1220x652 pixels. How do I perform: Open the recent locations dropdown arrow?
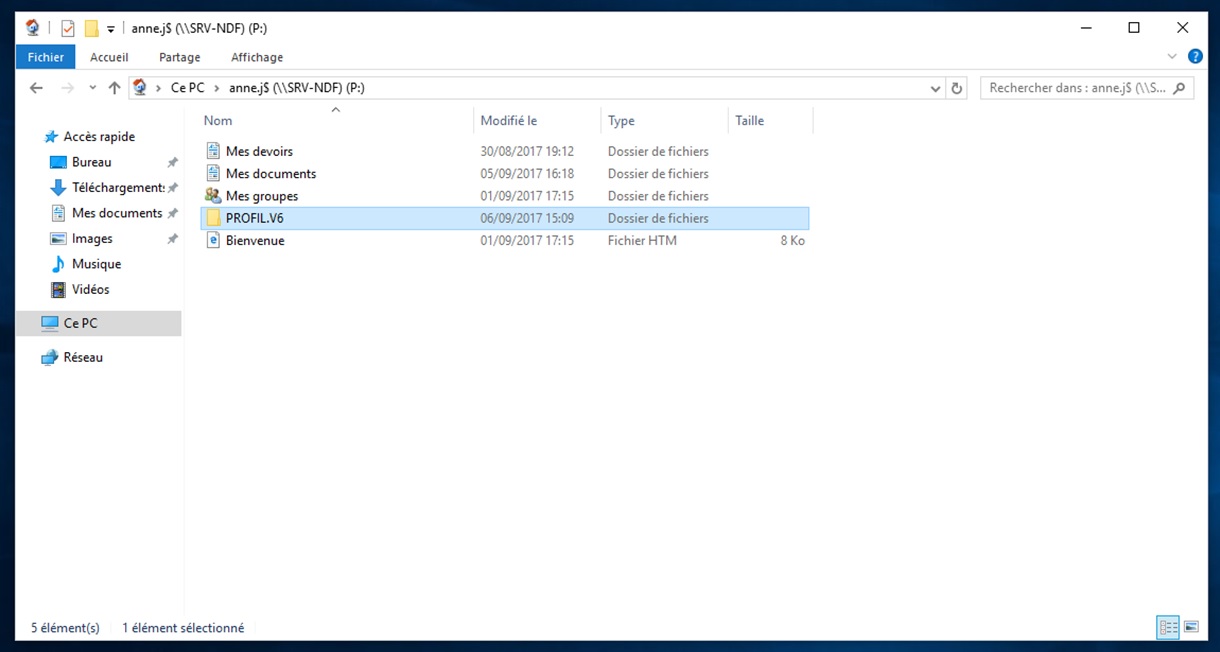(x=92, y=88)
